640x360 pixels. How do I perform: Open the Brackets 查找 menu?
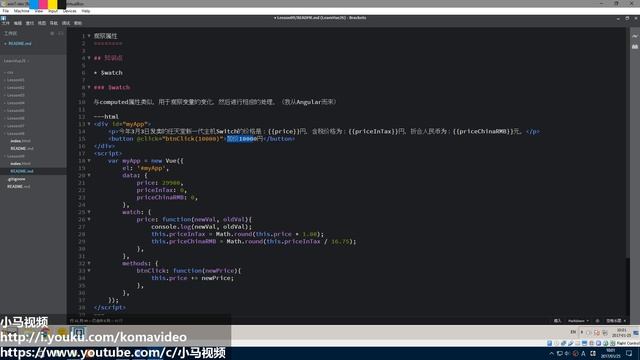(x=30, y=23)
